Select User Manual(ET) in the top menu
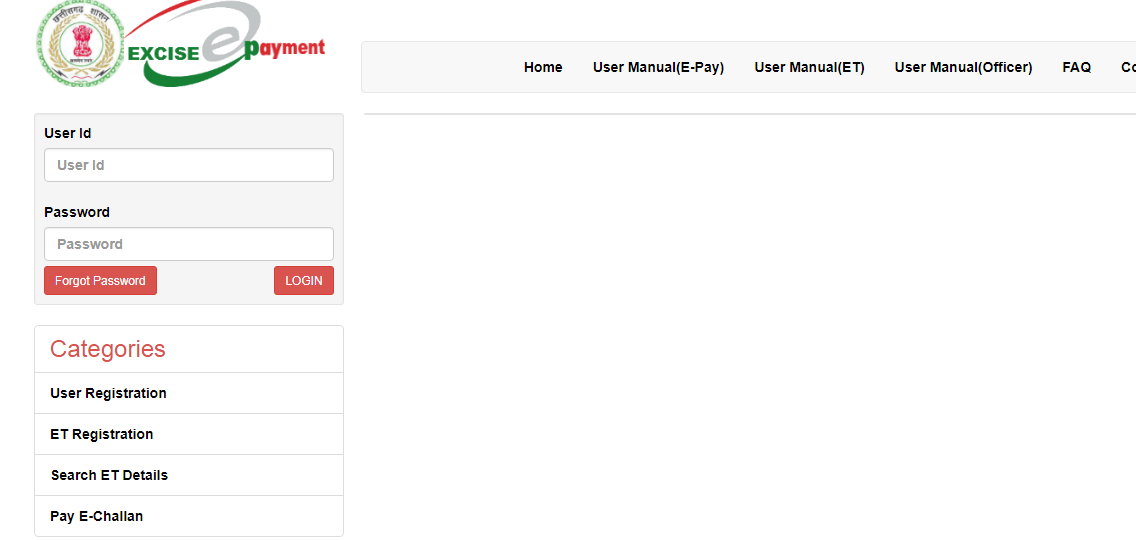The height and width of the screenshot is (541, 1136). click(x=809, y=67)
